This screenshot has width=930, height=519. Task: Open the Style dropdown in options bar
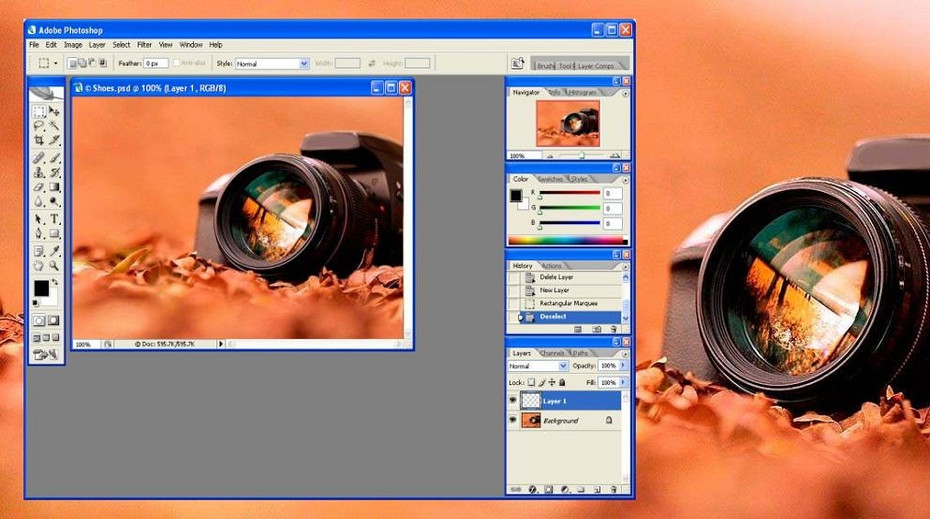tap(304, 63)
